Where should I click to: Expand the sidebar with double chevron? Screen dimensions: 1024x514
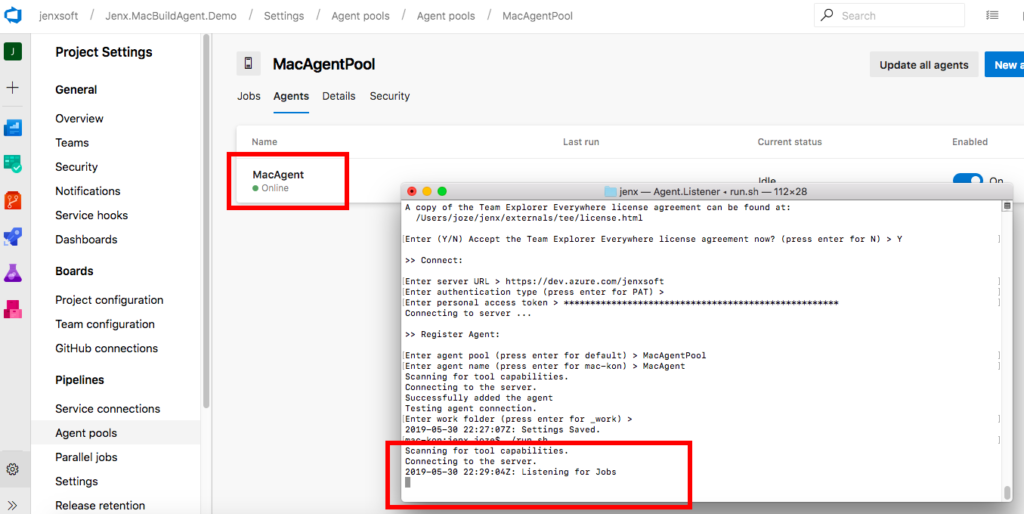coord(12,505)
